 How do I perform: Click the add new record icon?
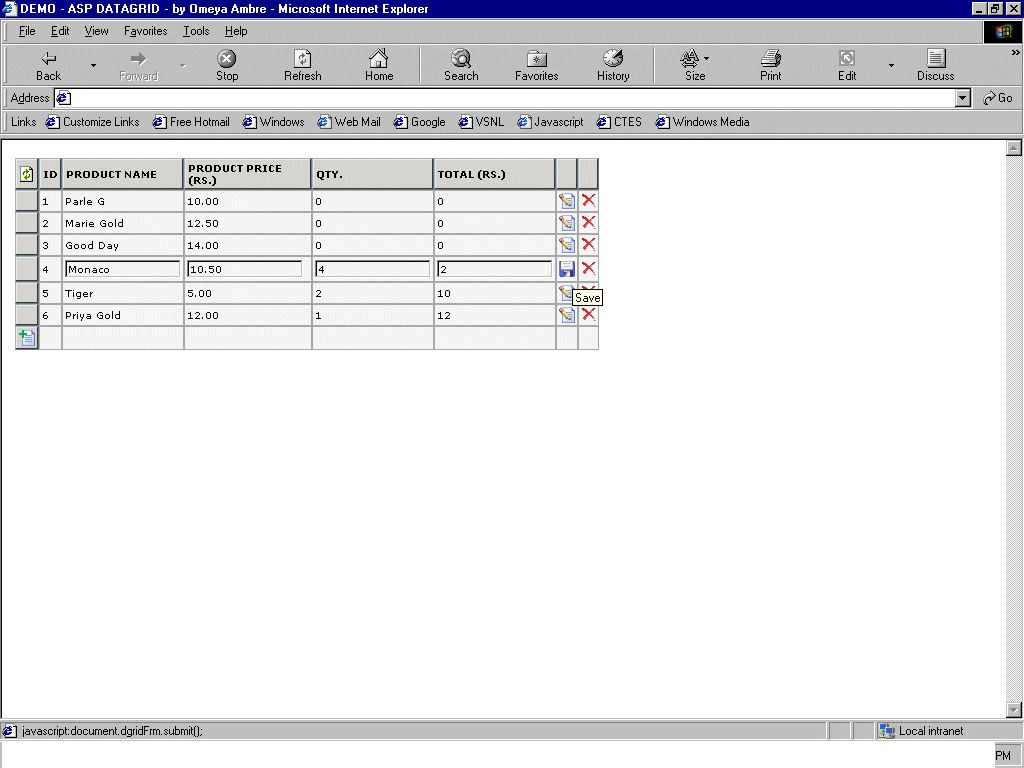click(x=27, y=338)
